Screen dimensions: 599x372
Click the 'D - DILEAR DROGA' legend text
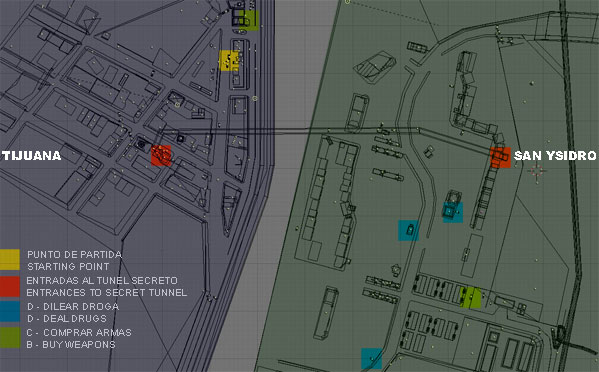(x=73, y=306)
